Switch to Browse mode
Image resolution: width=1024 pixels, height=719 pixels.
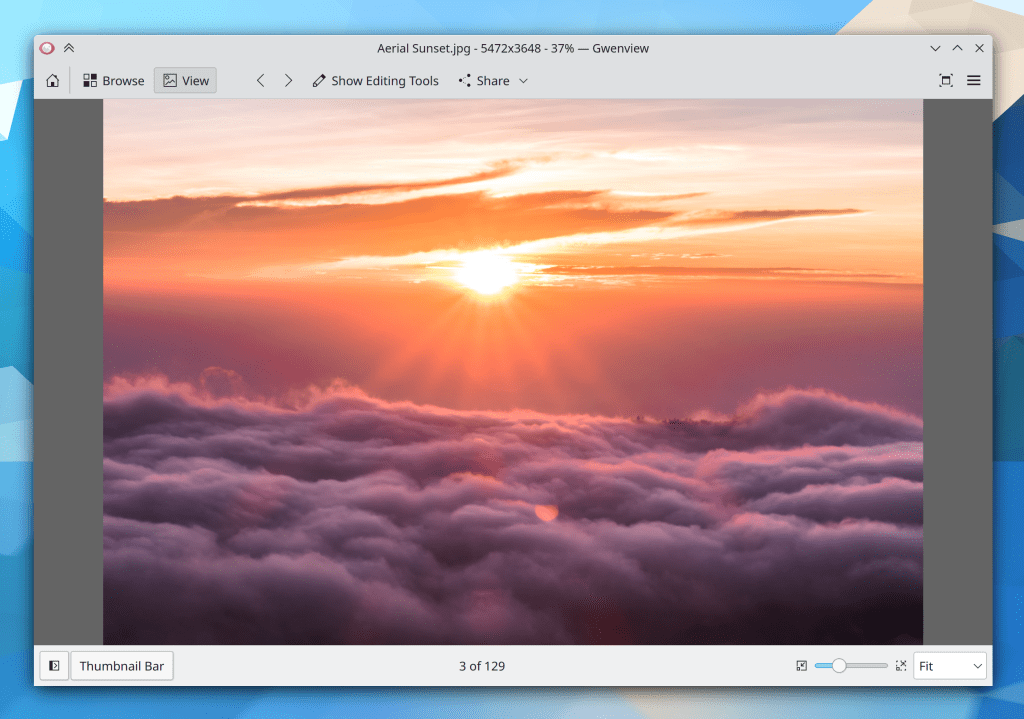coord(113,81)
